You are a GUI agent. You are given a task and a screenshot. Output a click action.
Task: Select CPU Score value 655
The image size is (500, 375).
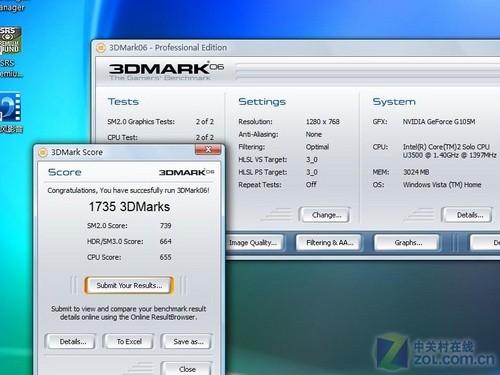165,257
